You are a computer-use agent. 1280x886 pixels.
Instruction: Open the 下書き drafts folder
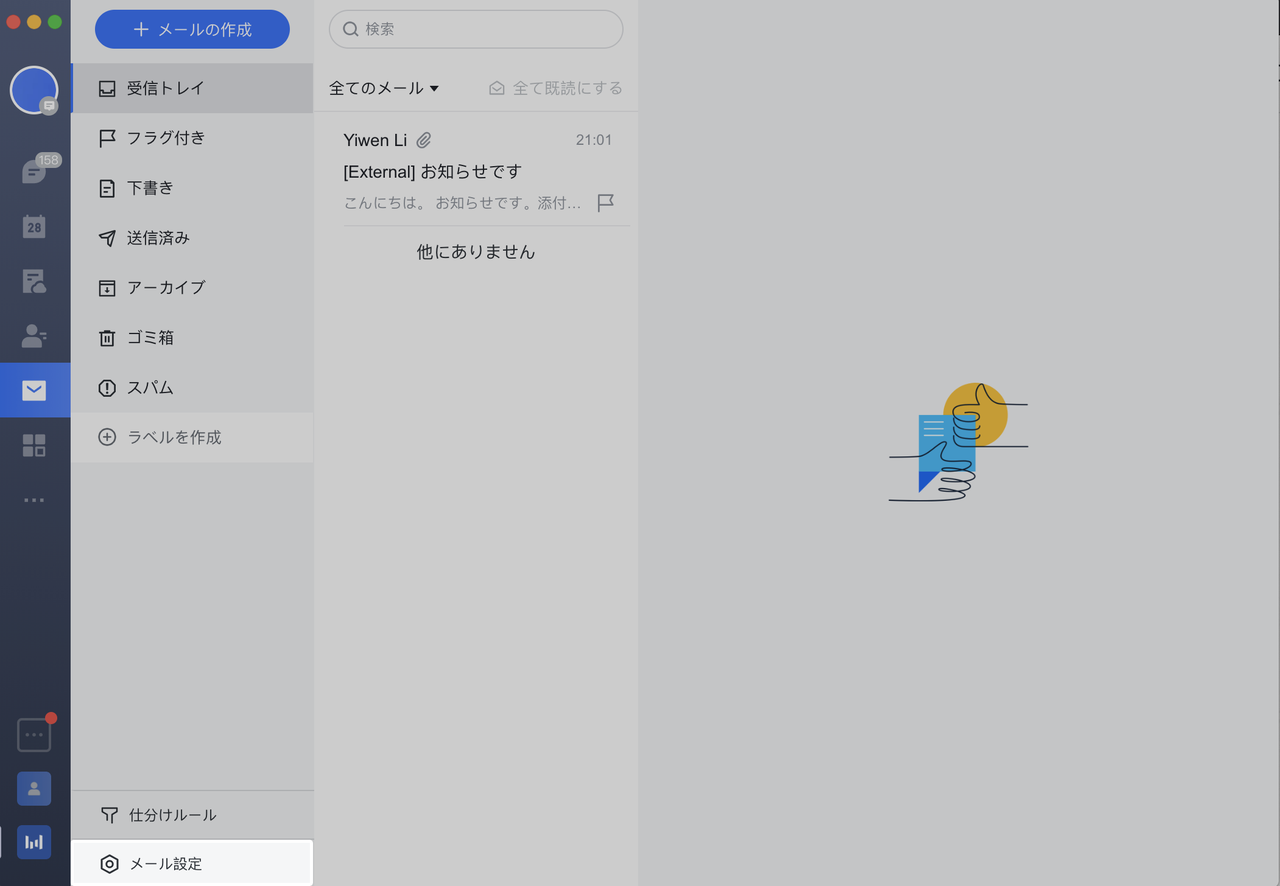tap(150, 188)
